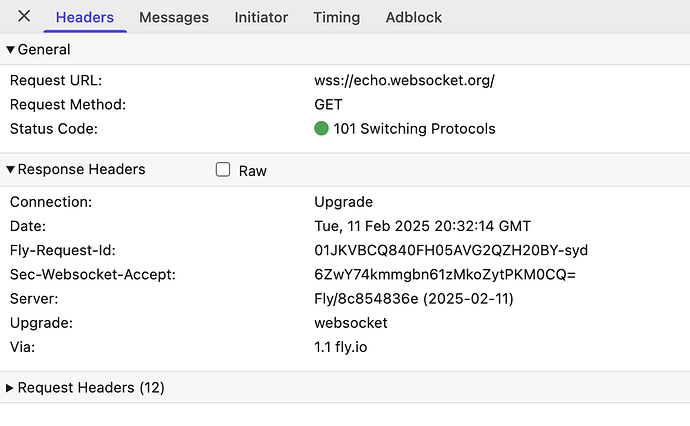690x426 pixels.
Task: Click the Fly-Request-Id value text
Action: coord(451,250)
